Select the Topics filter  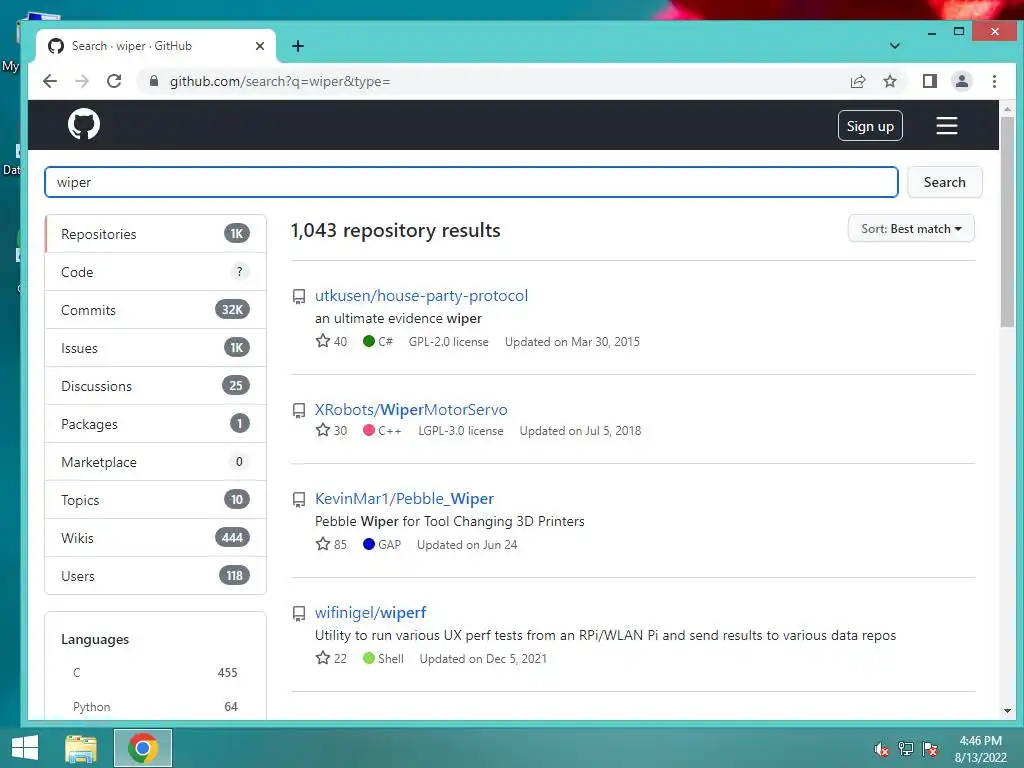tap(155, 500)
